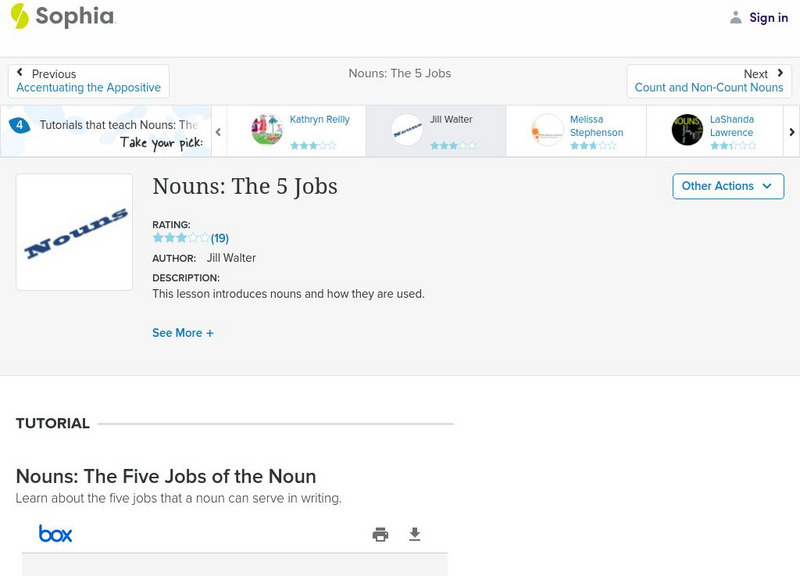Image resolution: width=800 pixels, height=576 pixels.
Task: Open the tutorial count badge showing 4
Action: point(18,124)
